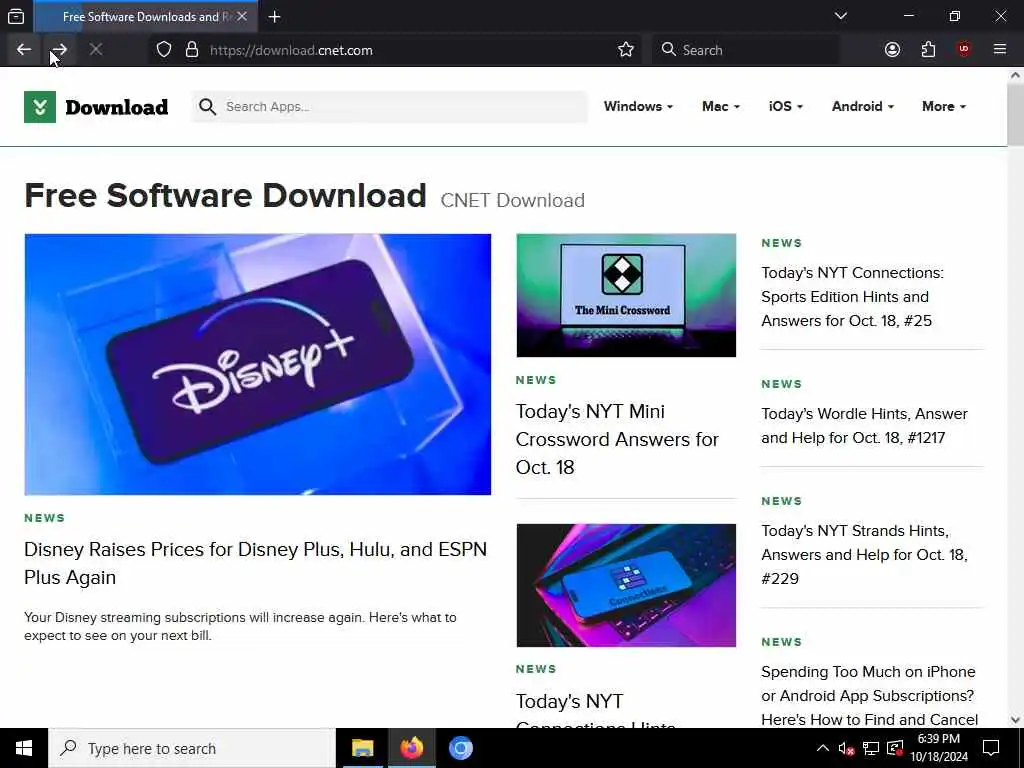
Task: Stop loading the current page
Action: [95, 50]
